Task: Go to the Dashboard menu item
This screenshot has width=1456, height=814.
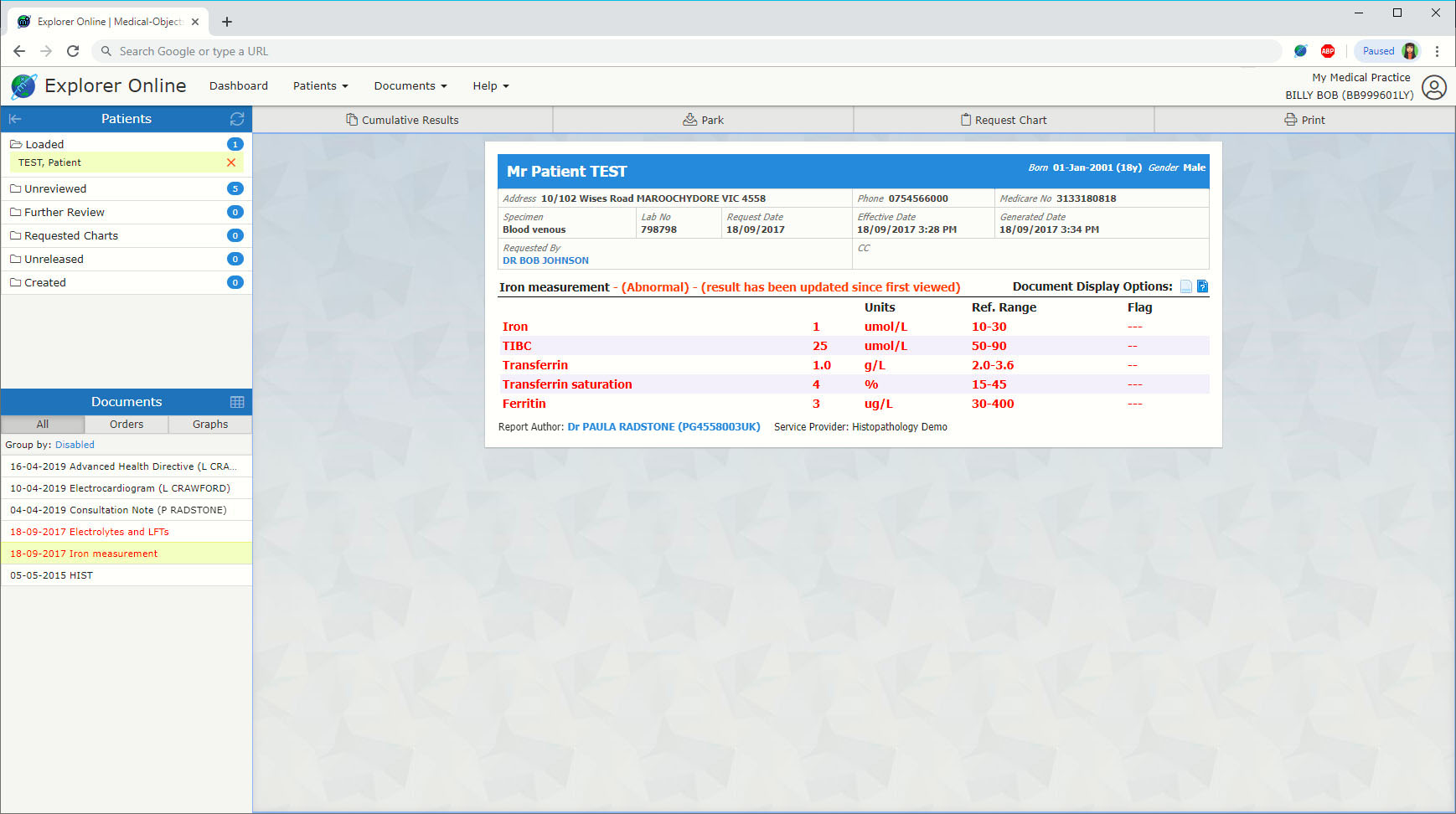Action: [239, 86]
